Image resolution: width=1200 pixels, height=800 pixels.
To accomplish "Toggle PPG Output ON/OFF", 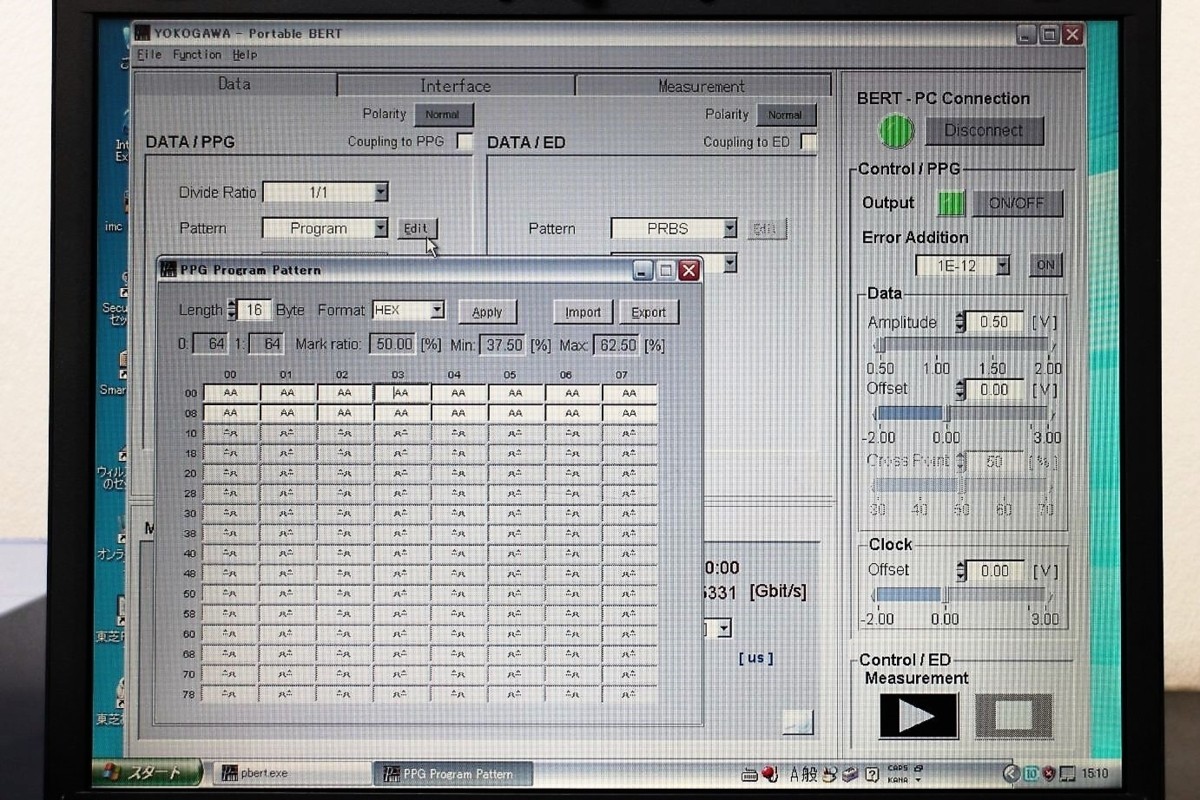I will (x=1017, y=203).
